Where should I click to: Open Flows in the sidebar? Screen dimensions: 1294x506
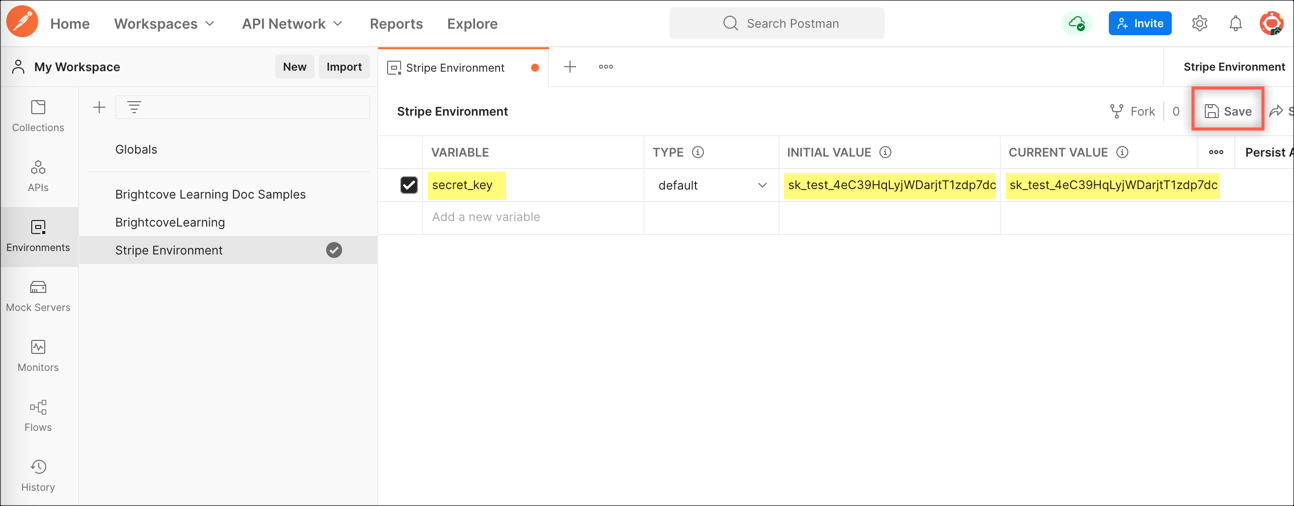(x=38, y=416)
